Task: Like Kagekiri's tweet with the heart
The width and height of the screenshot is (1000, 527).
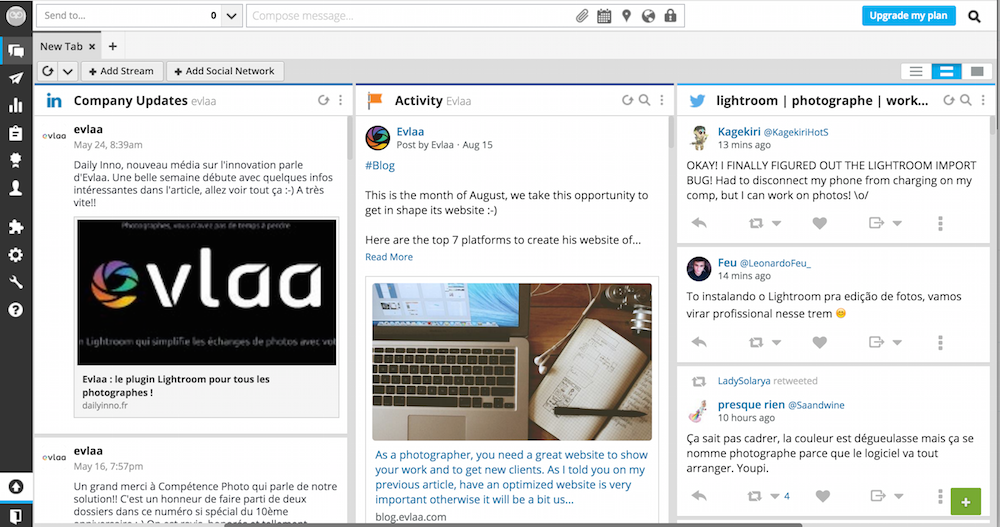Action: (820, 223)
